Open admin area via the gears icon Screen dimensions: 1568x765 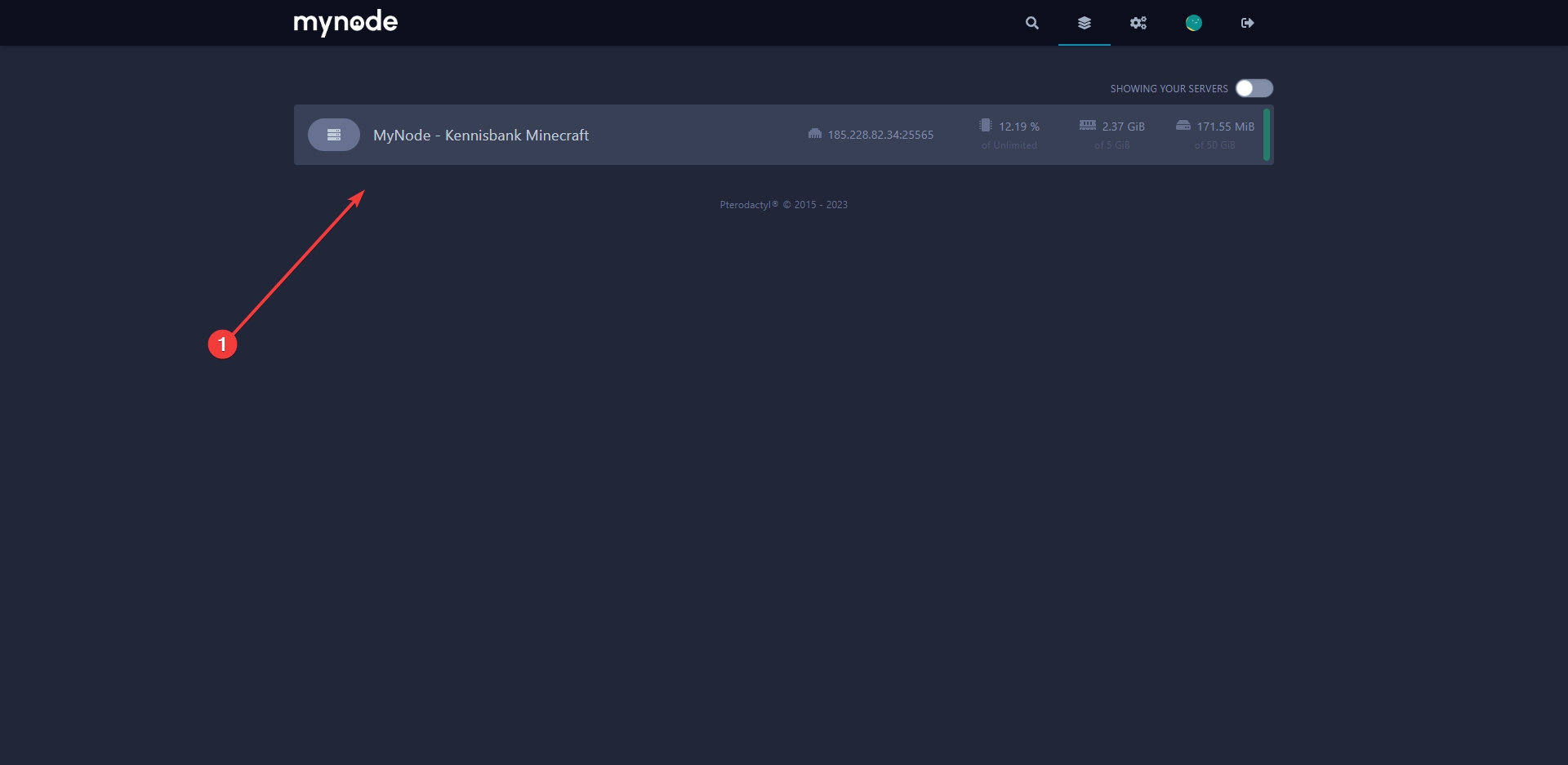coord(1138,23)
